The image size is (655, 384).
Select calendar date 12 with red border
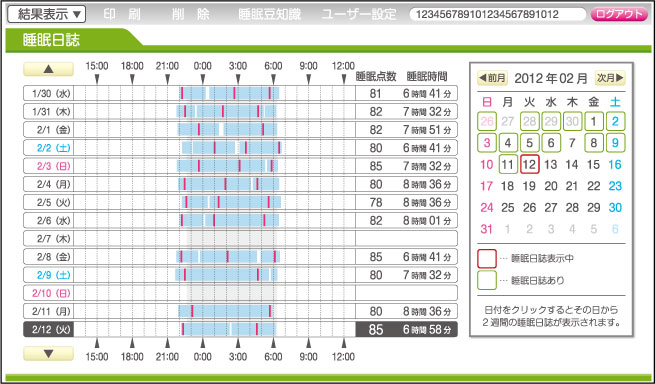[529, 164]
